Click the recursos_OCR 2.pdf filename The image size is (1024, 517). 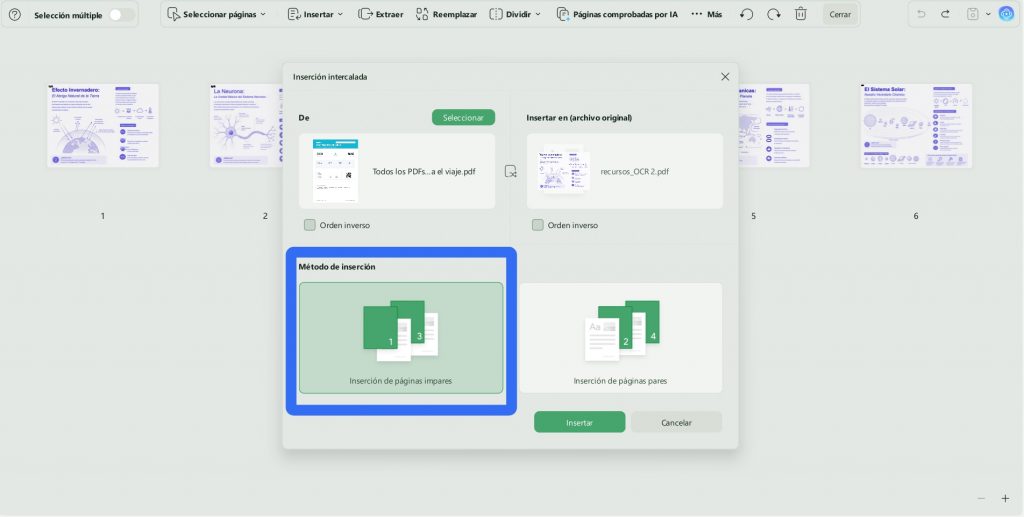tap(635, 172)
